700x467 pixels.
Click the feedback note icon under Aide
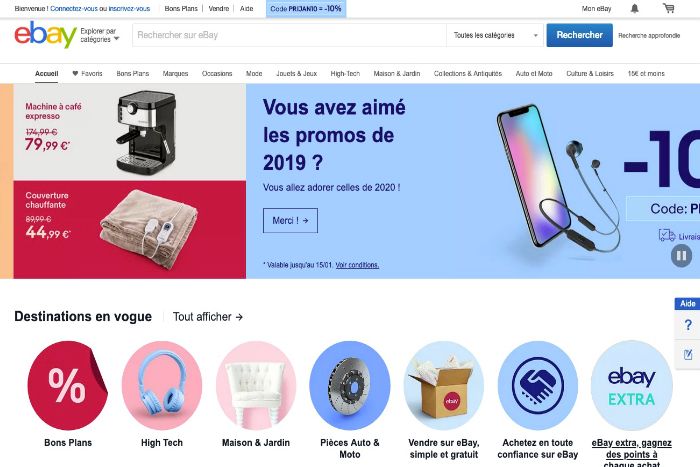point(688,354)
